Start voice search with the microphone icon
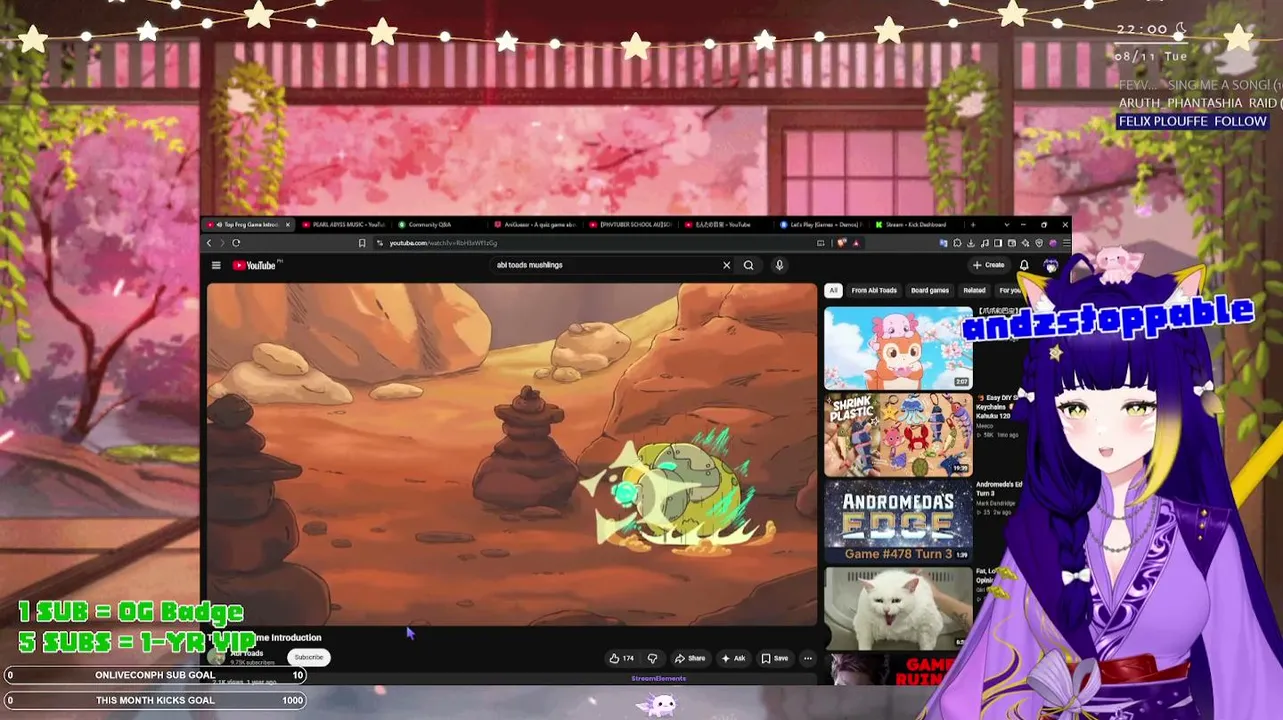 (x=779, y=265)
